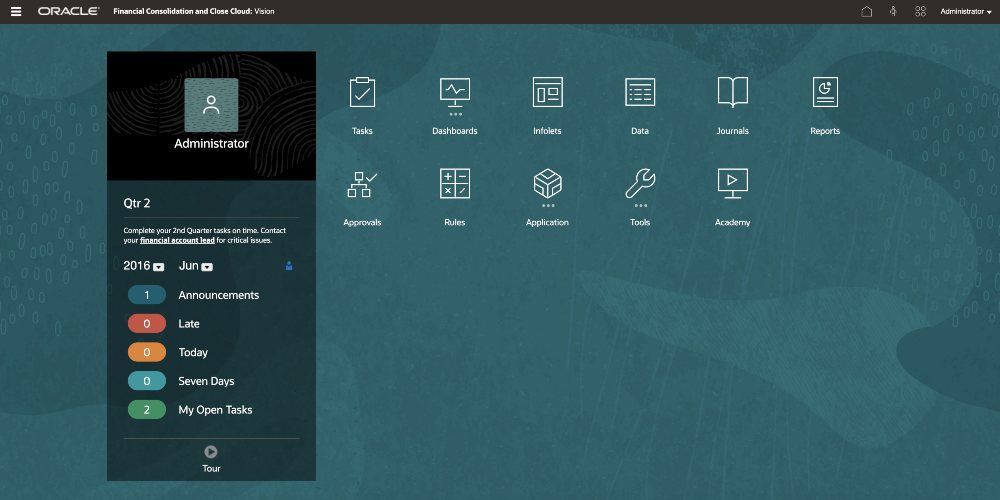This screenshot has width=1000, height=500.
Task: Open the Reports icon
Action: tap(825, 93)
